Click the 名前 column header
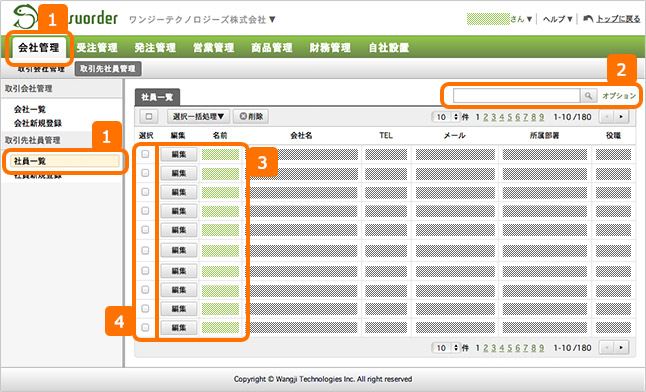The image size is (646, 392). click(x=220, y=136)
